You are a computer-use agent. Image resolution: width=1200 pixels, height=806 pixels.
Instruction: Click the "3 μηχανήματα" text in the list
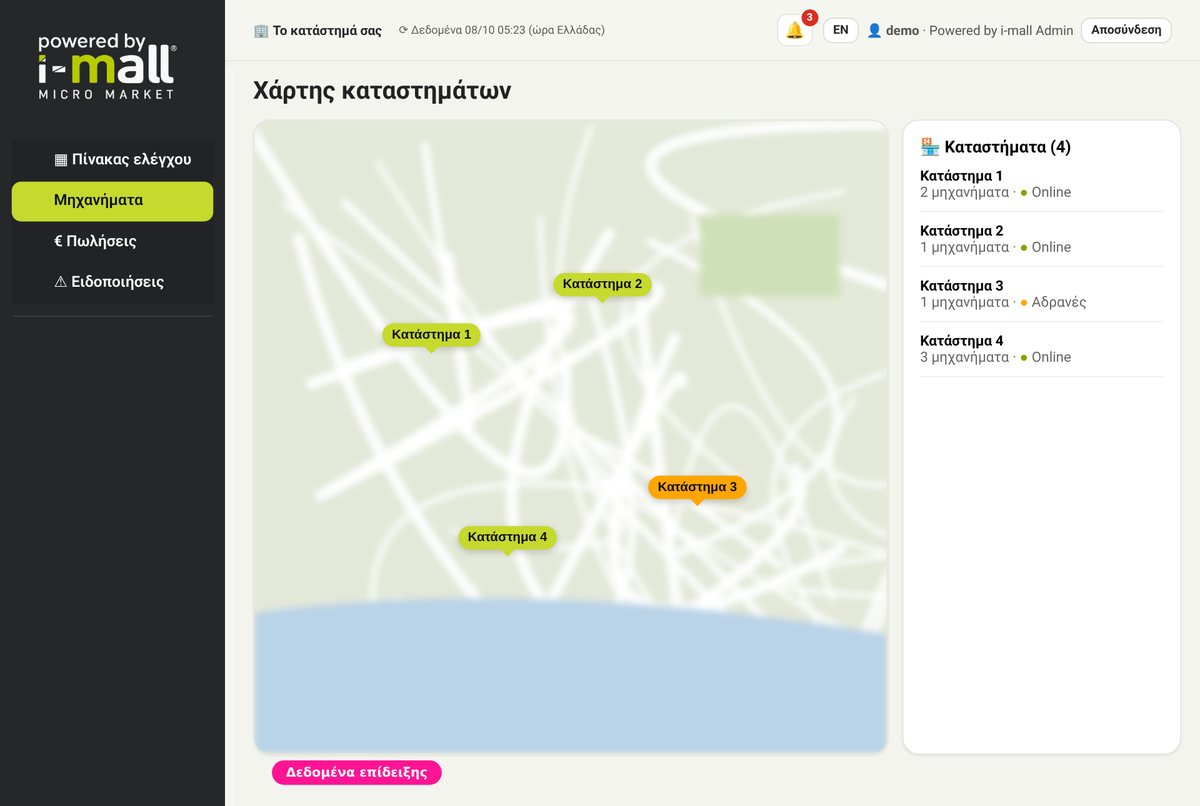[964, 357]
